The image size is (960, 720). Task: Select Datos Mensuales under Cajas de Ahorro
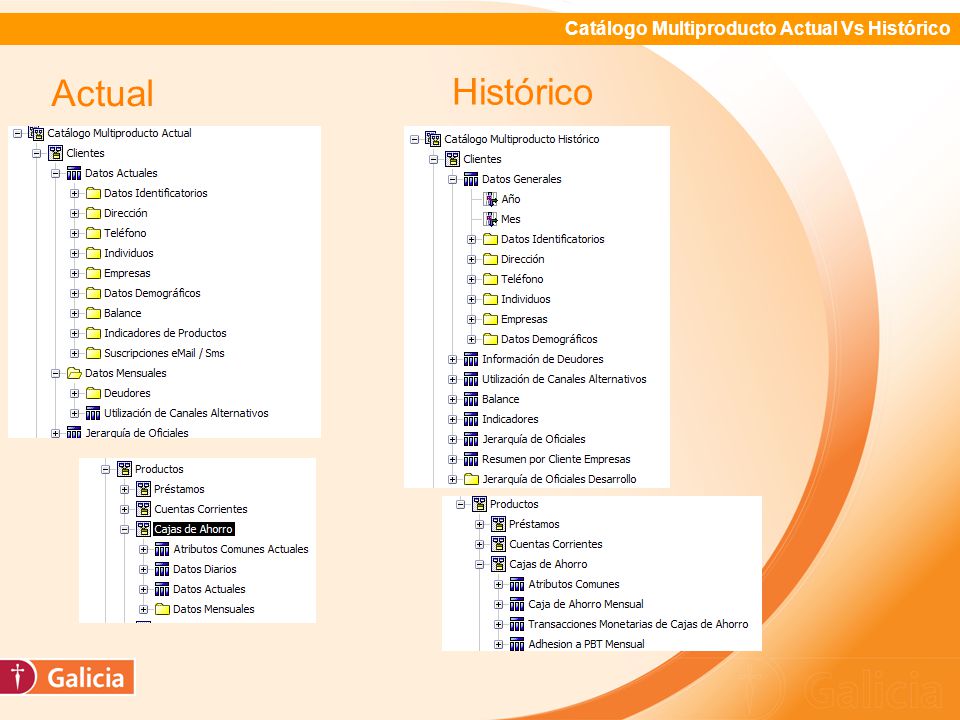coord(214,609)
